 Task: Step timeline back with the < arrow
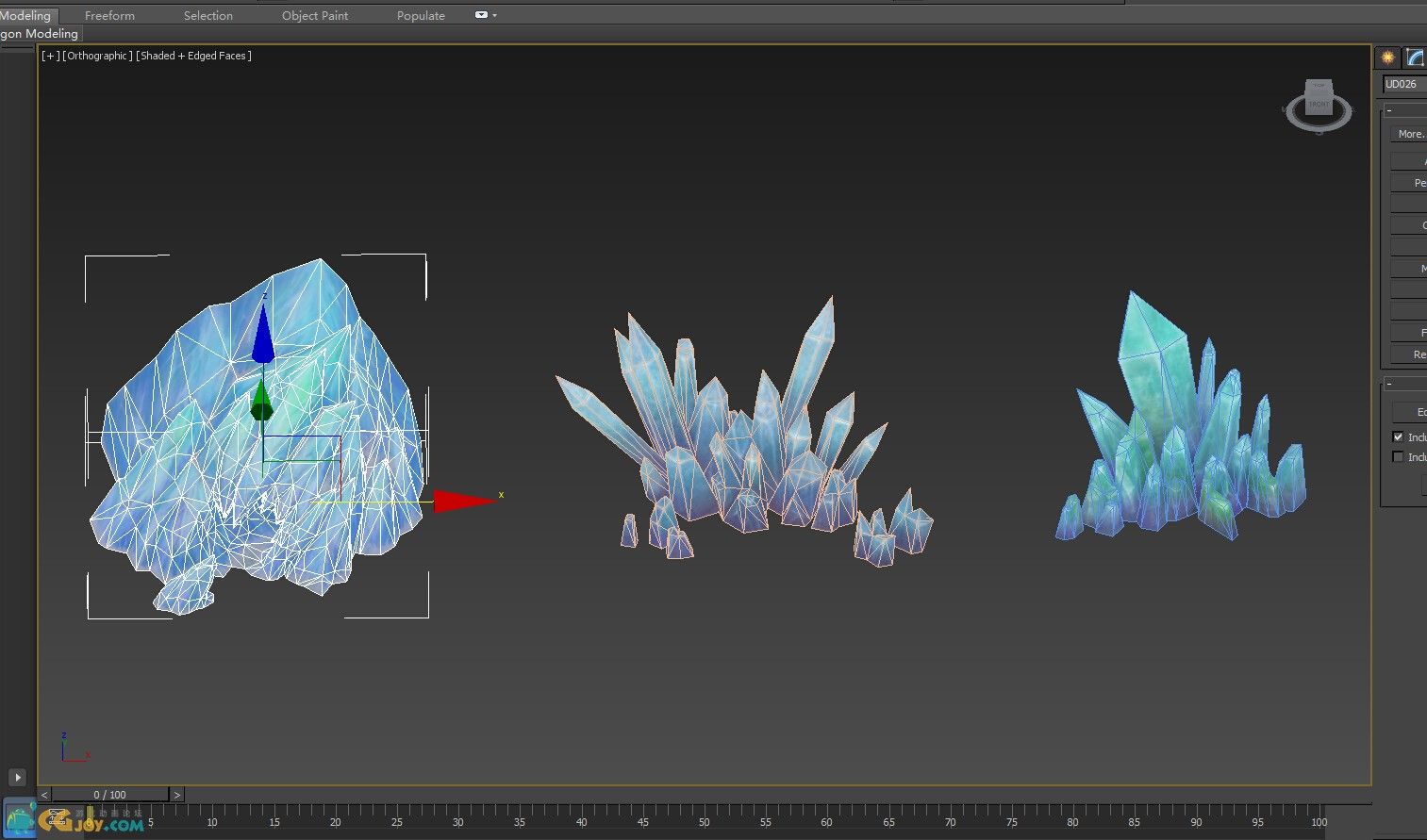click(44, 795)
